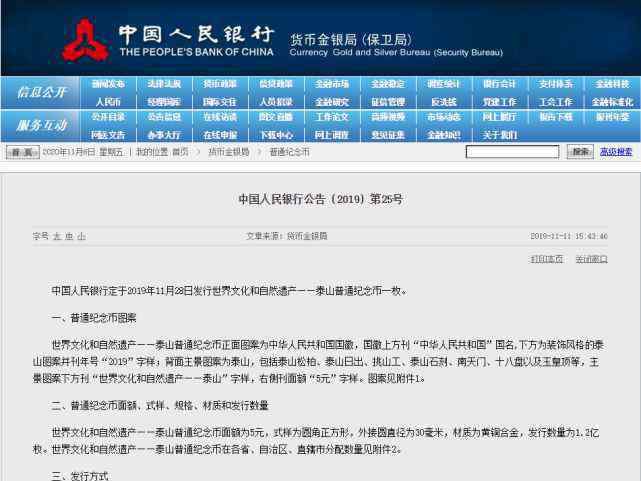This screenshot has height=481, width=641.
Task: Open the 金融稳定 menu item
Action: [388, 84]
